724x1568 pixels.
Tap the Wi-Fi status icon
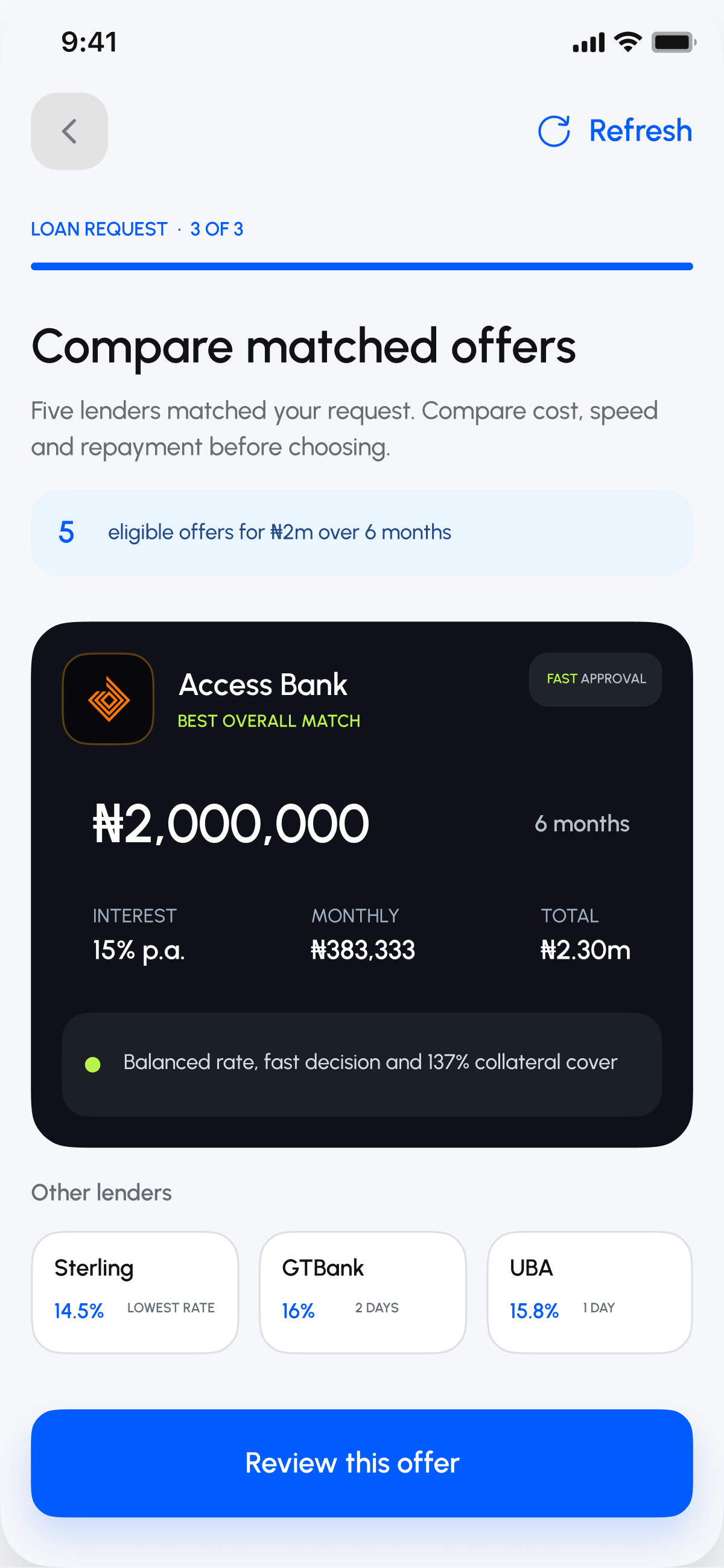pos(628,42)
